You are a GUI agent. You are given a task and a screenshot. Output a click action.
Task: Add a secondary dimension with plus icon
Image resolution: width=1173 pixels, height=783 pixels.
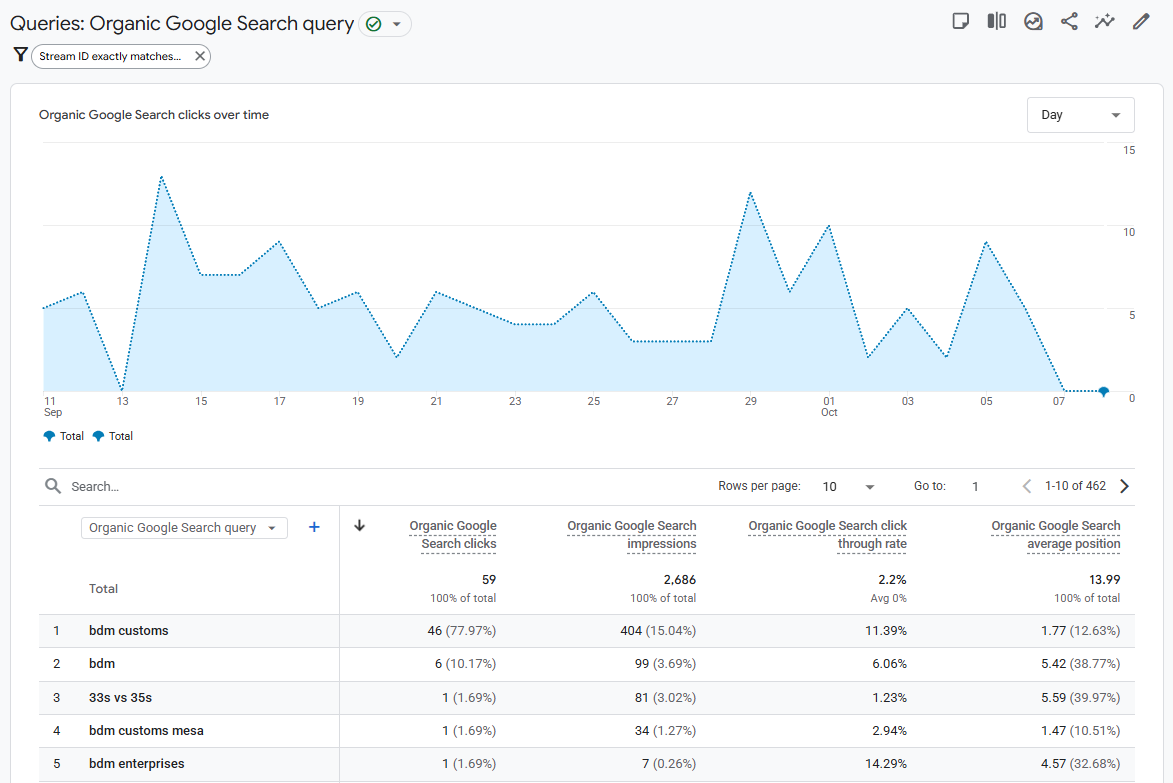click(x=314, y=527)
